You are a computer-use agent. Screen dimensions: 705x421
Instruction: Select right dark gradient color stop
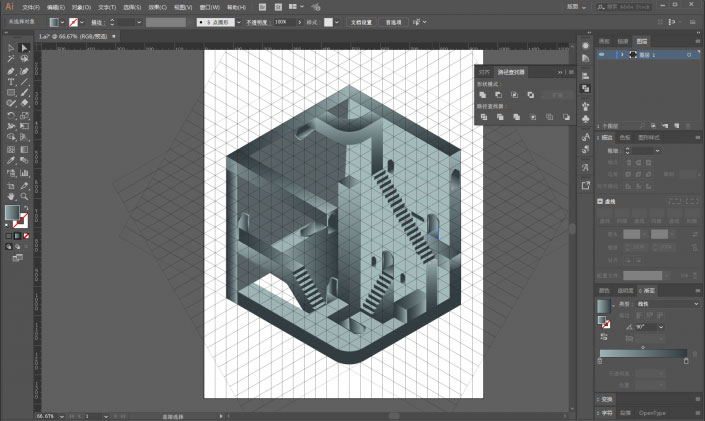click(686, 361)
